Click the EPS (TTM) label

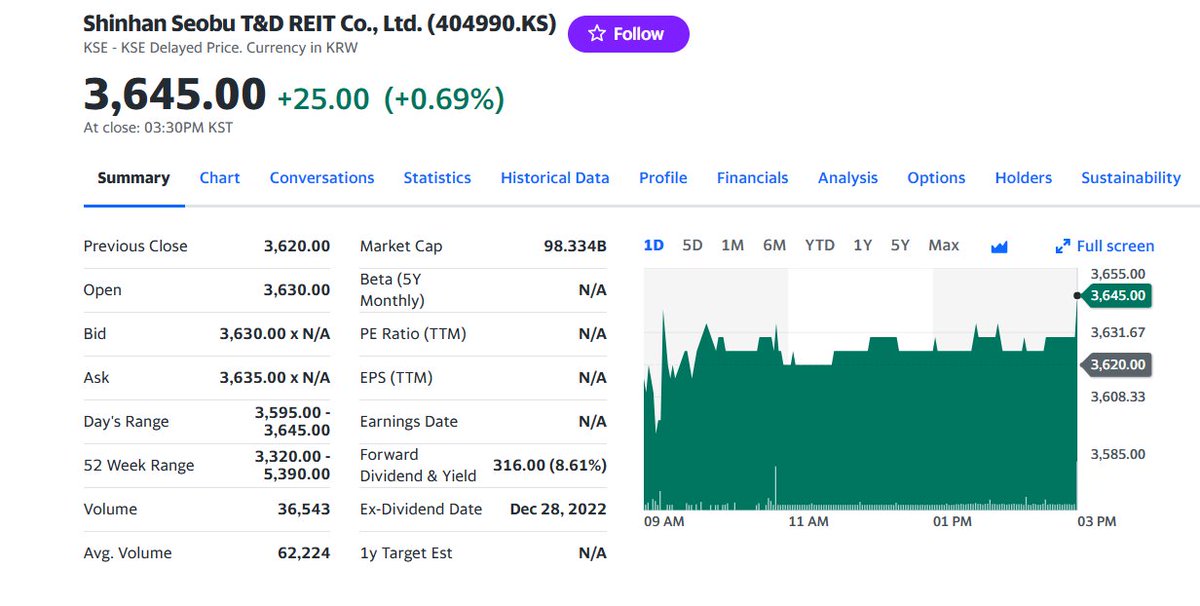point(396,378)
